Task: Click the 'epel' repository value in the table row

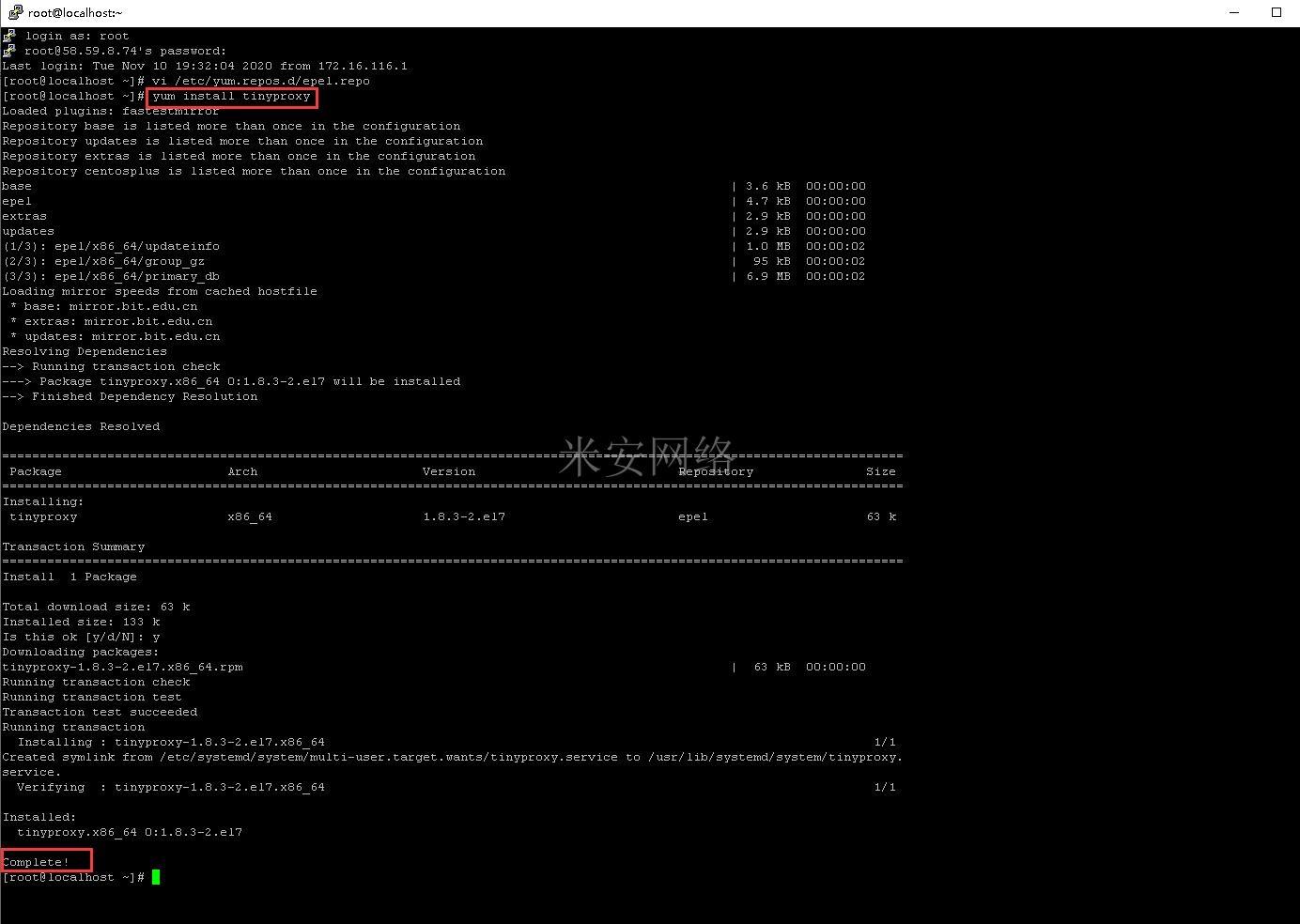Action: (693, 516)
